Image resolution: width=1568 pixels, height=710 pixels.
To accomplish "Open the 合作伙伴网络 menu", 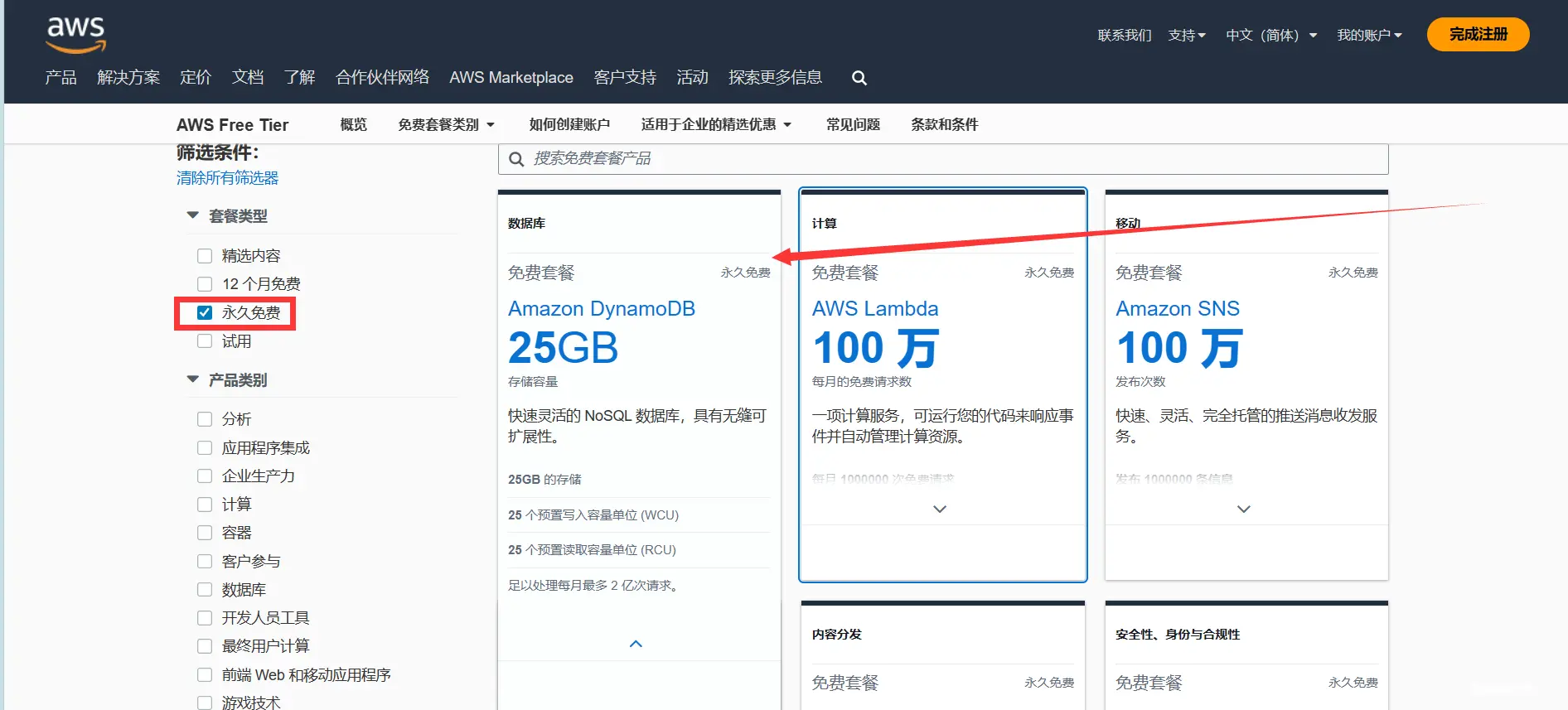I will 382,77.
